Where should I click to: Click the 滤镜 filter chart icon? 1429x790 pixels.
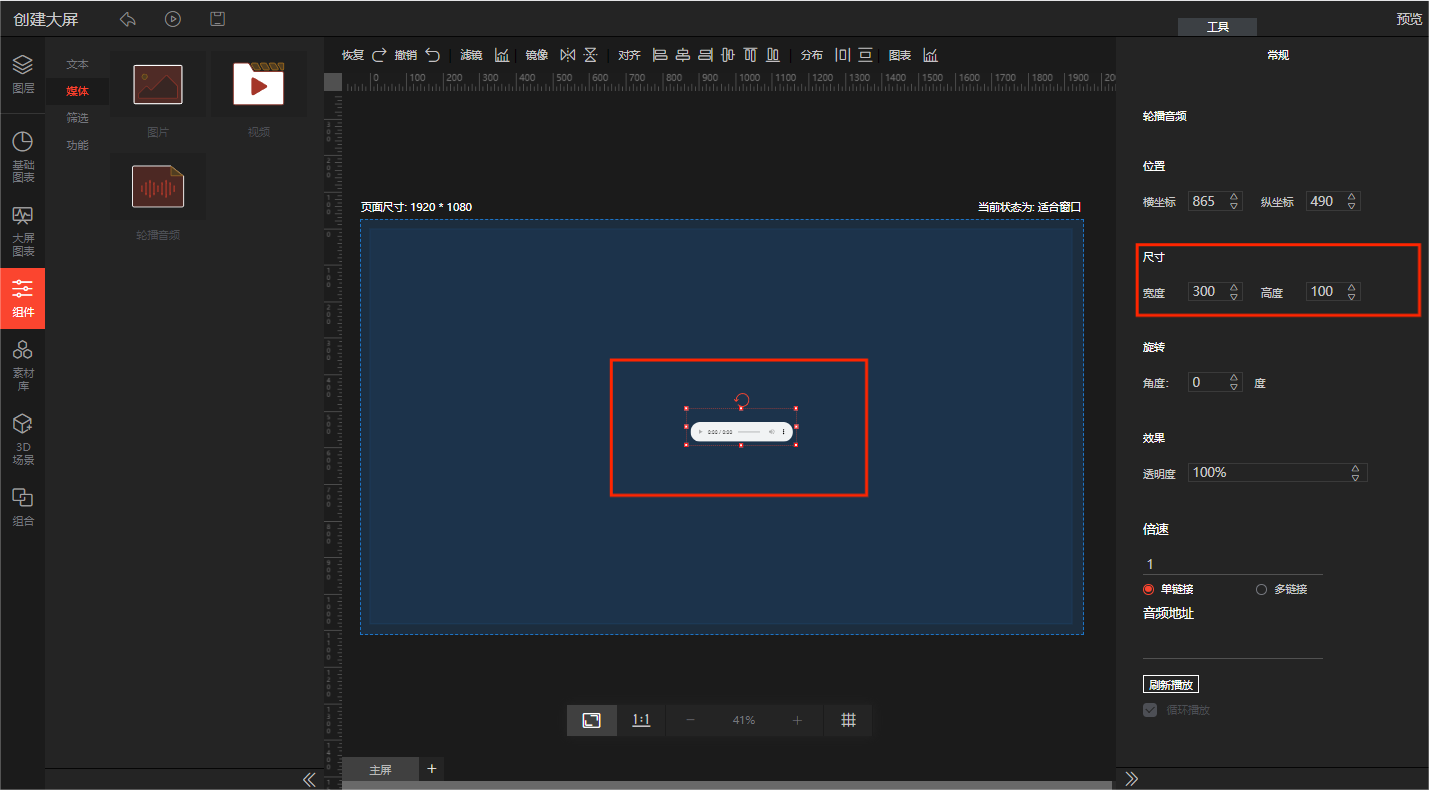(x=502, y=55)
